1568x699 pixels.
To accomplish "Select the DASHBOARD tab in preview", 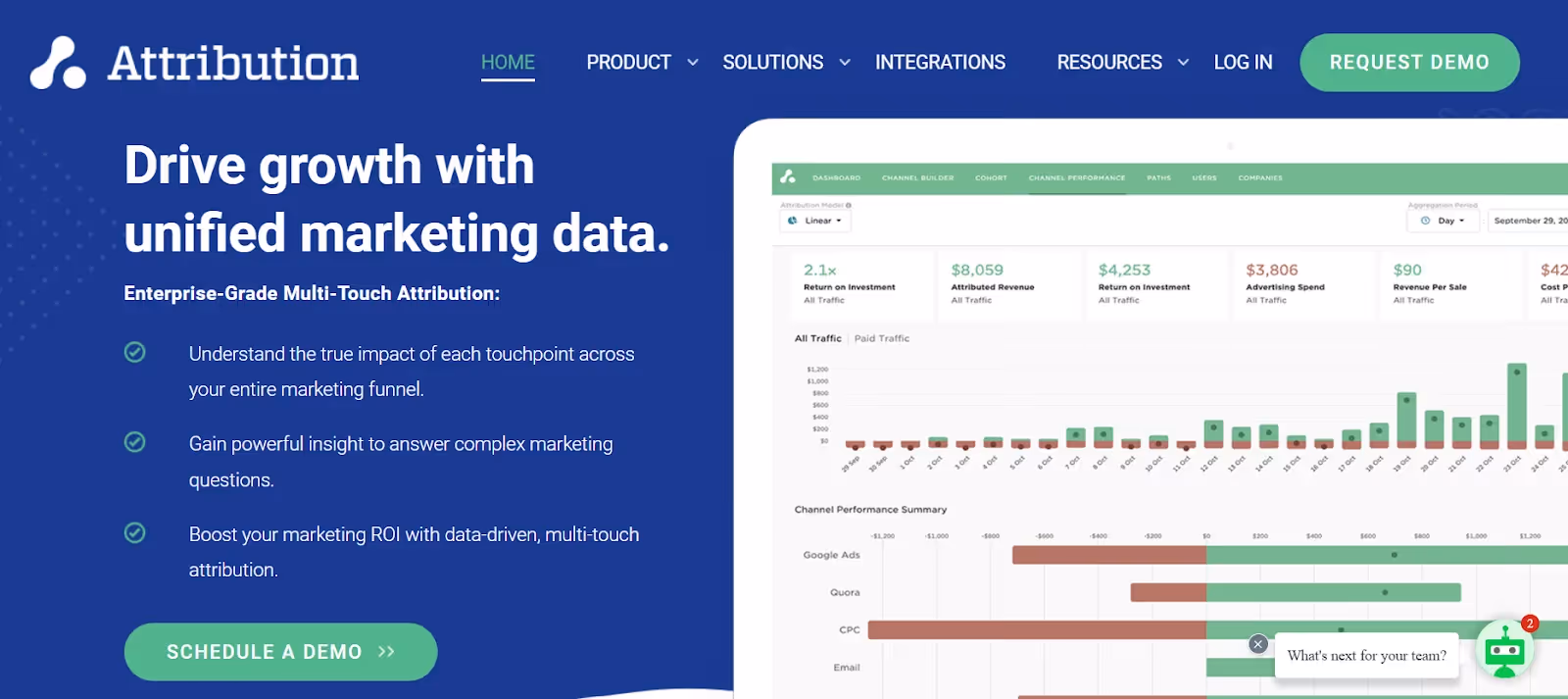I will tap(836, 178).
